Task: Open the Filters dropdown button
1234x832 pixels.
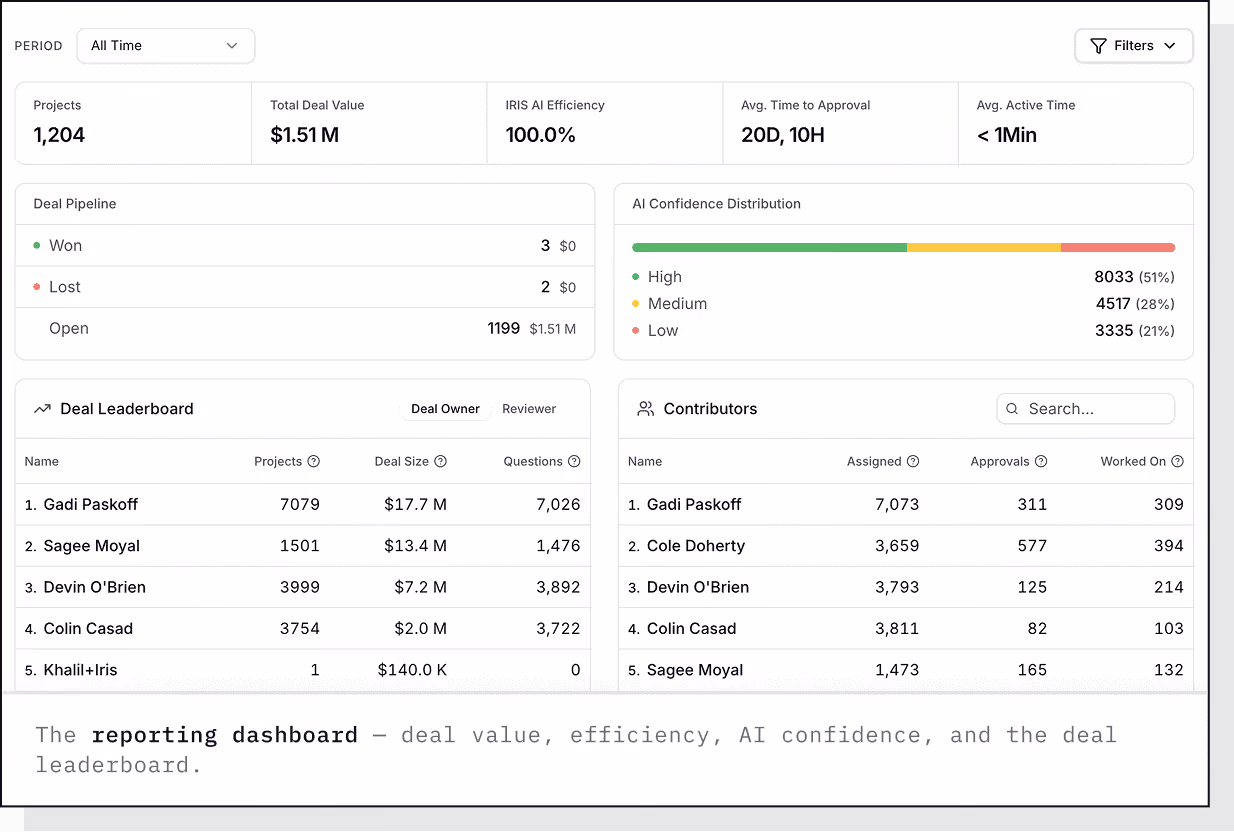Action: coord(1134,46)
